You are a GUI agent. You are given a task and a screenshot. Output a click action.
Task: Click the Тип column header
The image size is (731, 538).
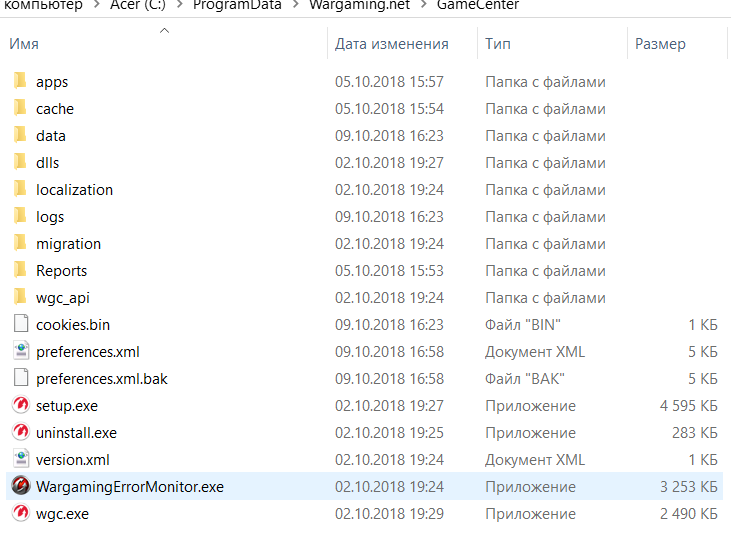tap(498, 44)
